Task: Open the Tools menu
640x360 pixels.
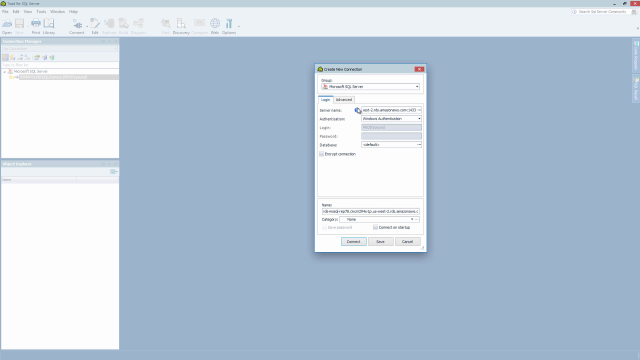Action: click(41, 12)
